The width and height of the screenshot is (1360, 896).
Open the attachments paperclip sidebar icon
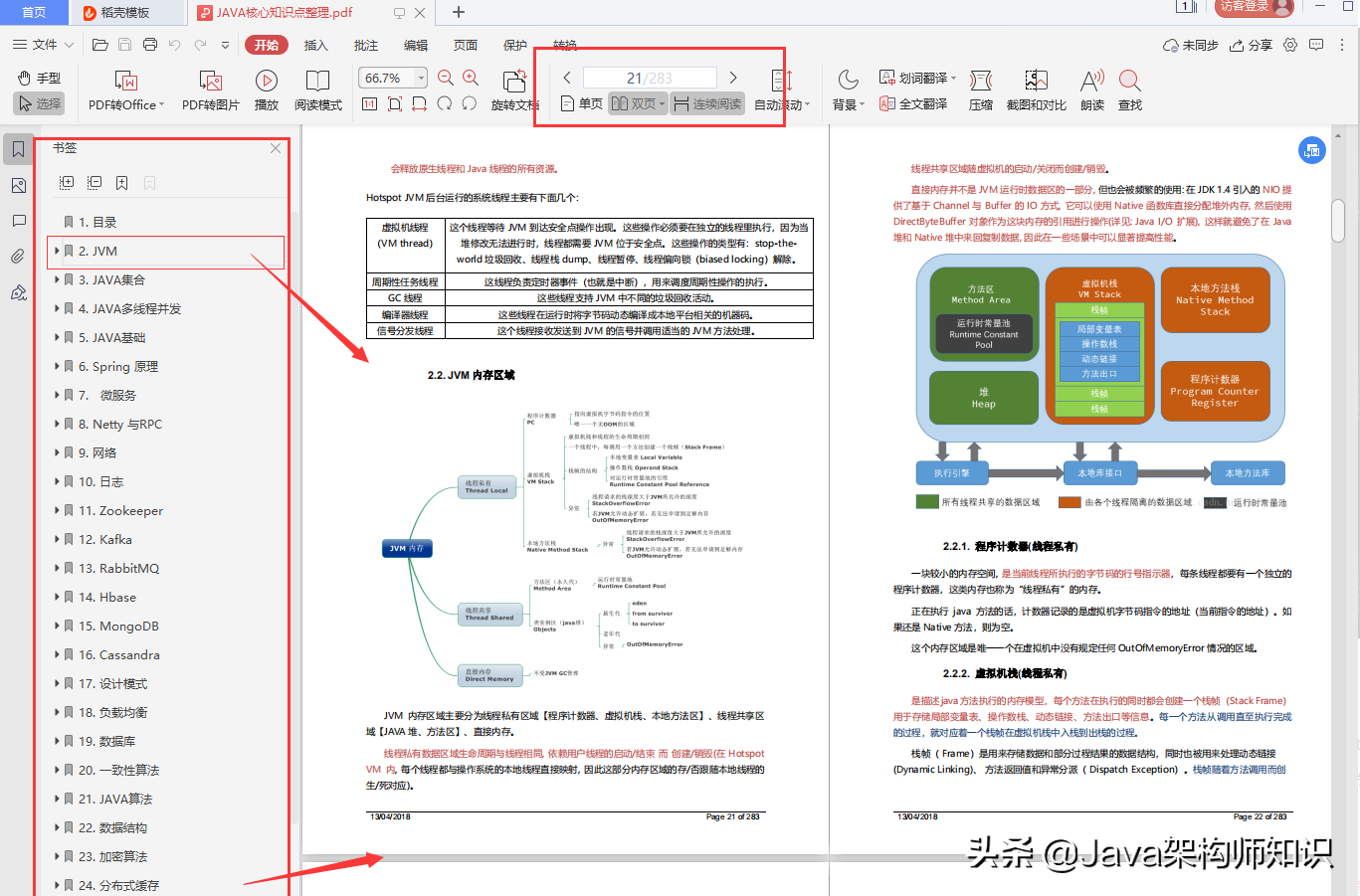(18, 257)
